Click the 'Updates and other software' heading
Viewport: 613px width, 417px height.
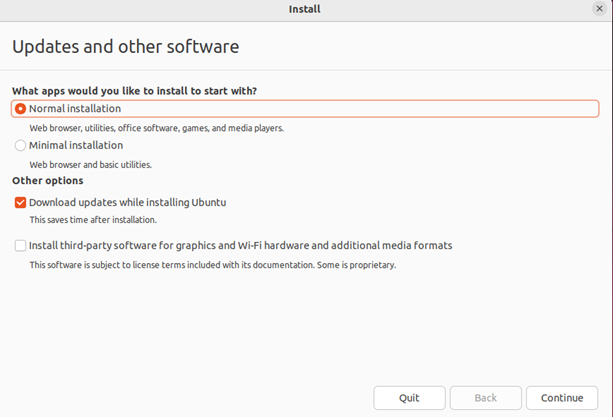pyautogui.click(x=125, y=47)
